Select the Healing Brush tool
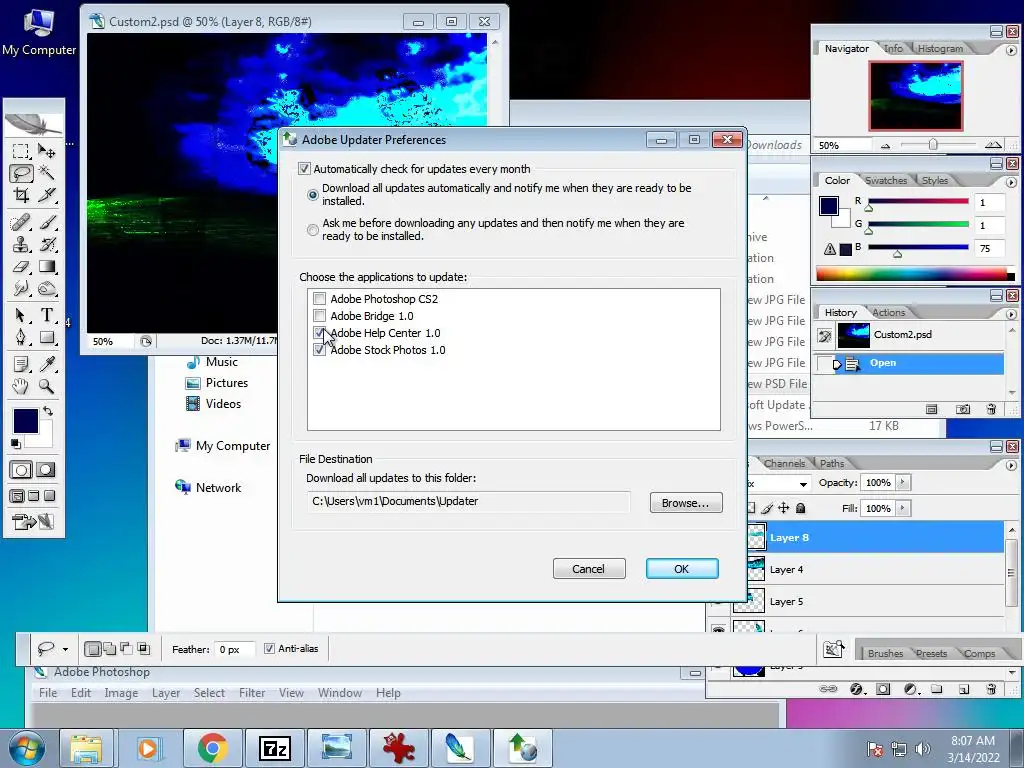The image size is (1024, 768). coord(21,223)
